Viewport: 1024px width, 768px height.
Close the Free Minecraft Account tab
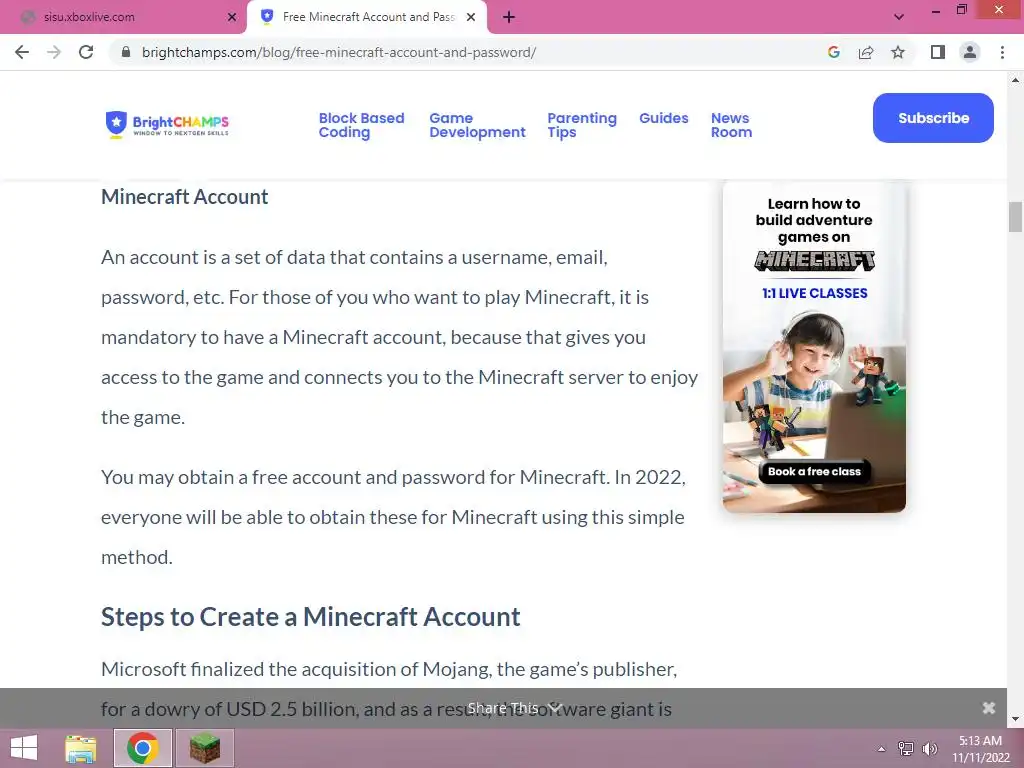471,17
